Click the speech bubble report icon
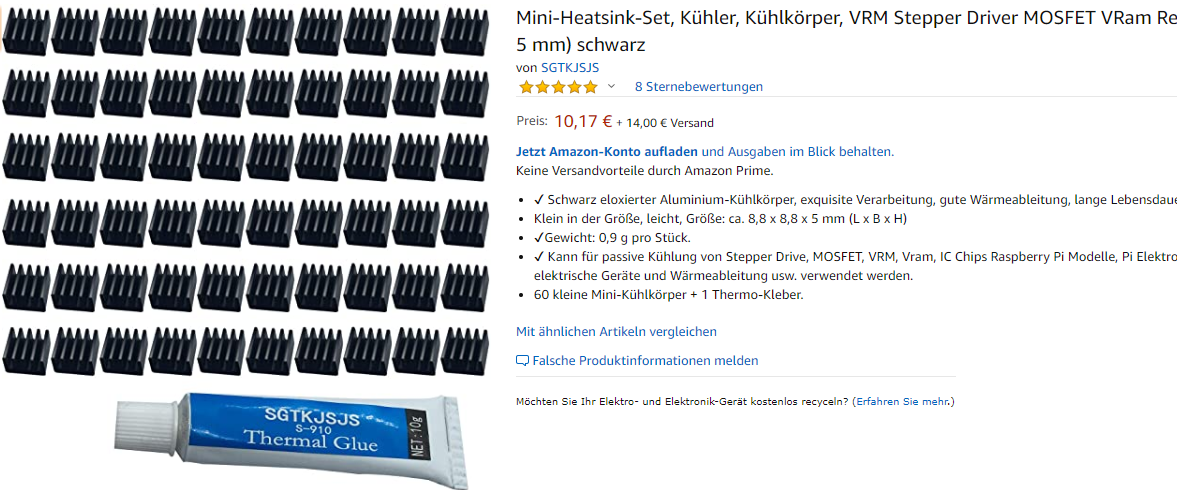This screenshot has height=490, width=1177. click(x=523, y=361)
